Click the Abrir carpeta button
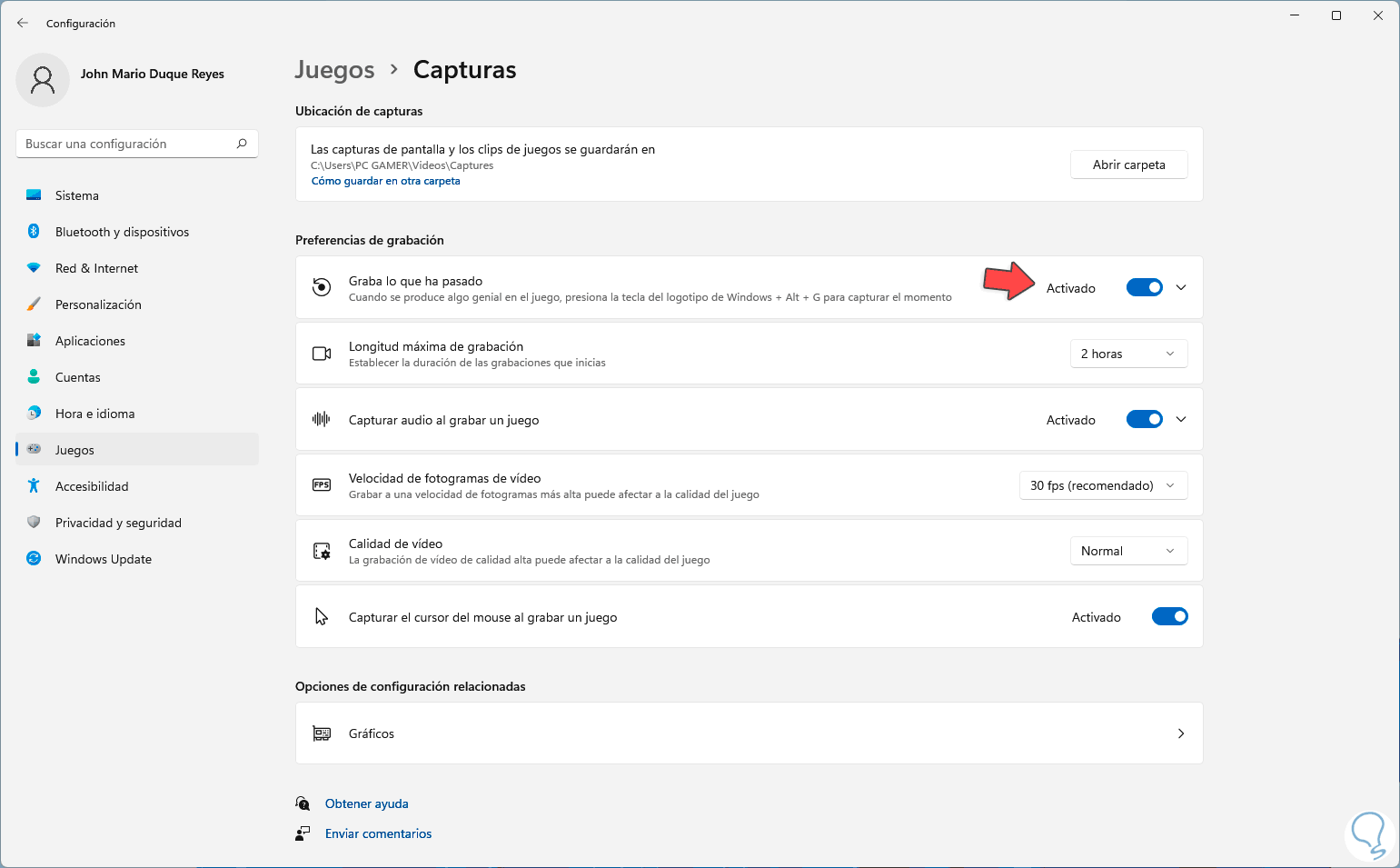 tap(1128, 165)
